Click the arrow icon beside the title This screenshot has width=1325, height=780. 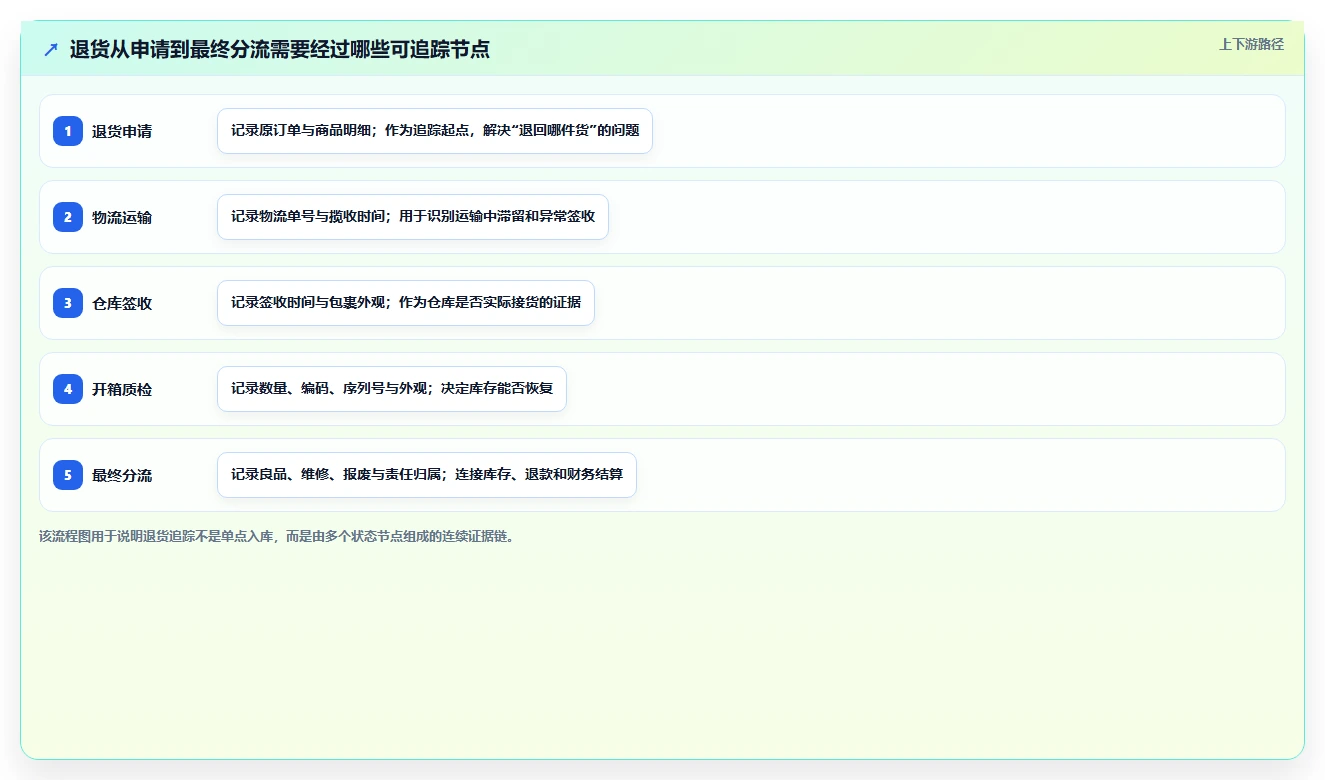51,49
